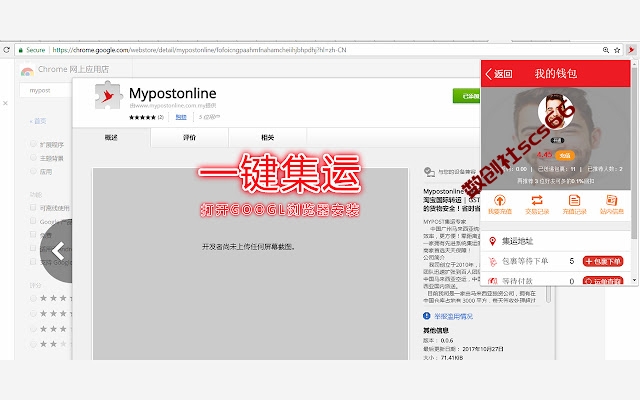Tick the 支持 Google 云端硬盘 checkbox
640x400 pixels.
pos(33,261)
